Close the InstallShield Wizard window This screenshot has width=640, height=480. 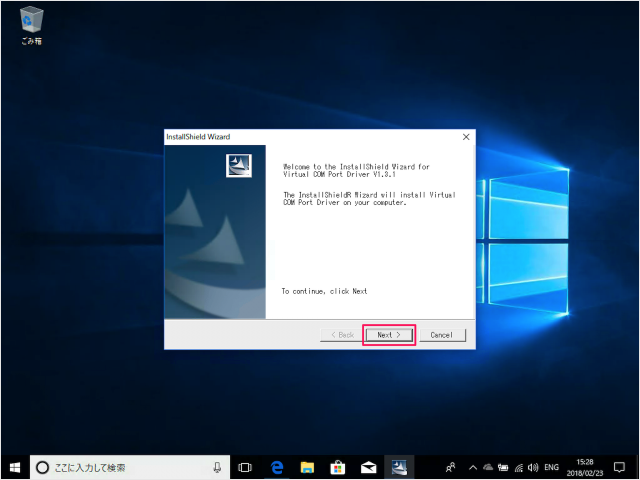tap(466, 137)
